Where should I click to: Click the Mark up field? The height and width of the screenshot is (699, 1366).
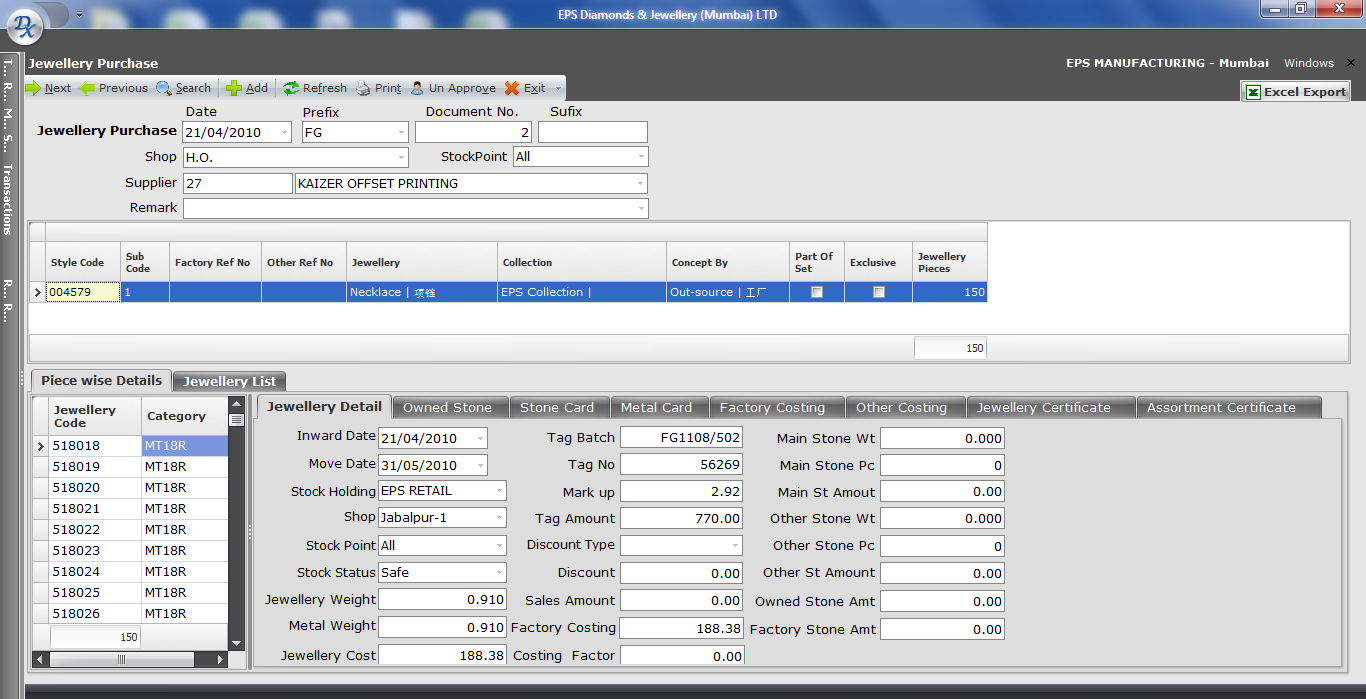pyautogui.click(x=682, y=492)
